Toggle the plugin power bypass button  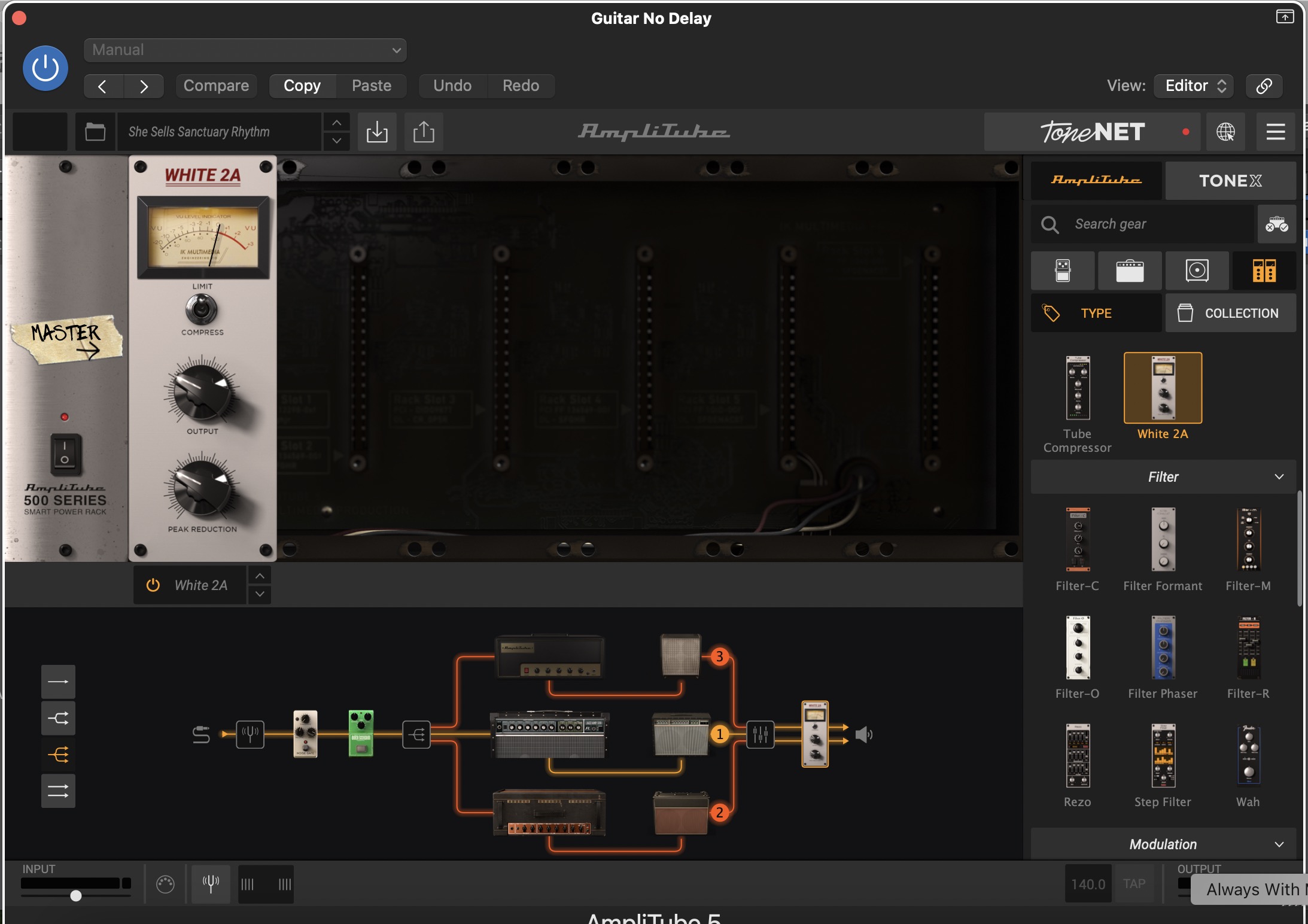45,68
